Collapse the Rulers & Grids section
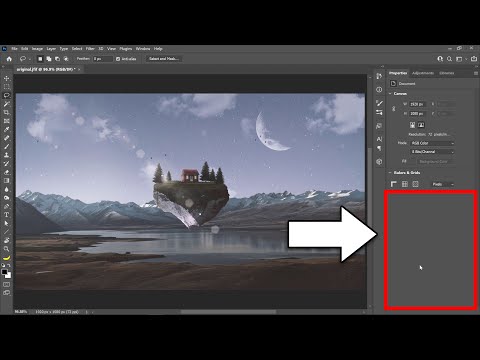The height and width of the screenshot is (360, 480). (x=390, y=173)
